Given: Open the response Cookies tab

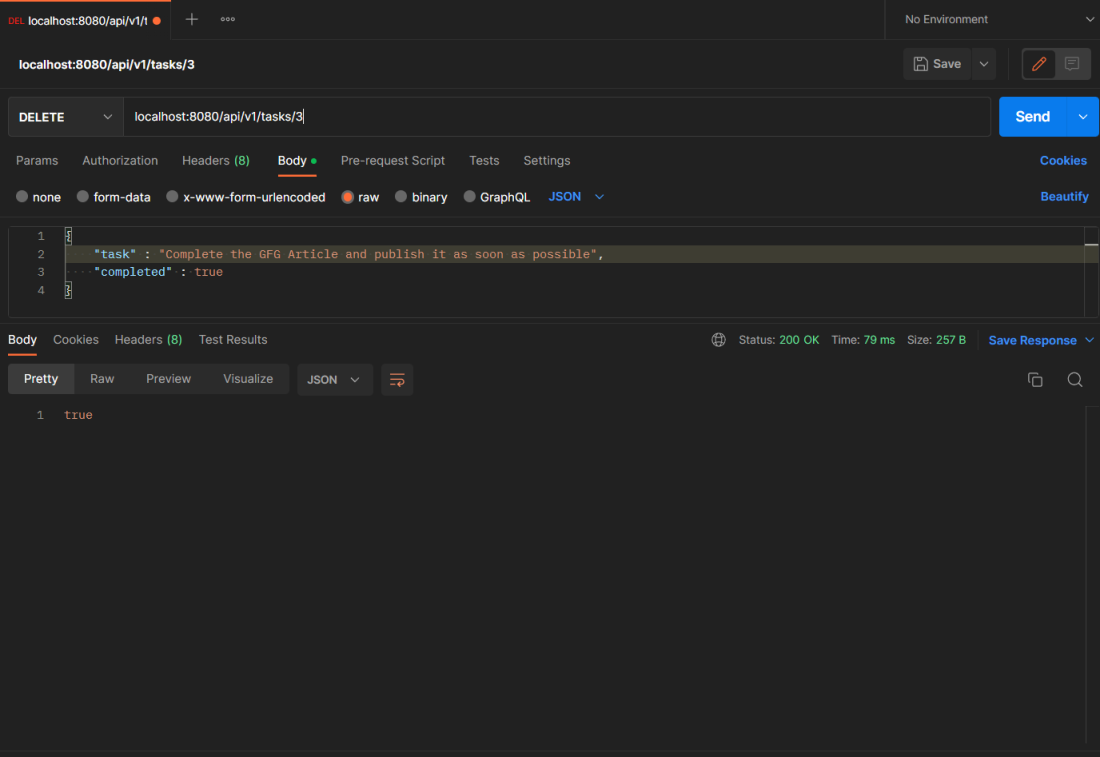Looking at the screenshot, I should 76,340.
